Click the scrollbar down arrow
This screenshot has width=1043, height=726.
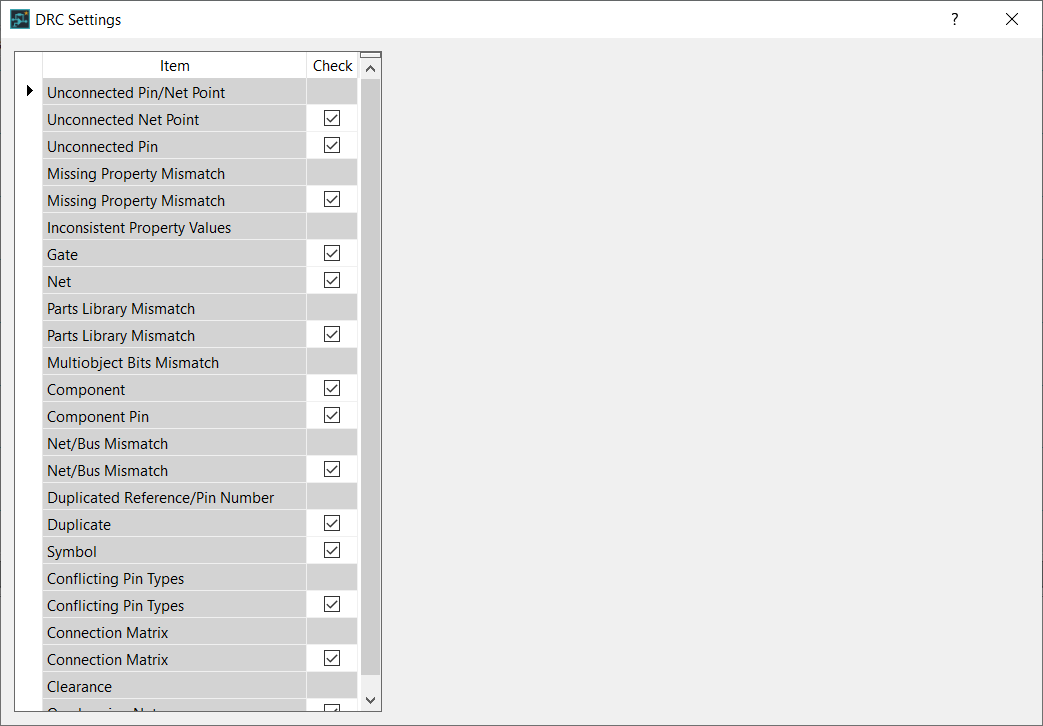click(371, 700)
